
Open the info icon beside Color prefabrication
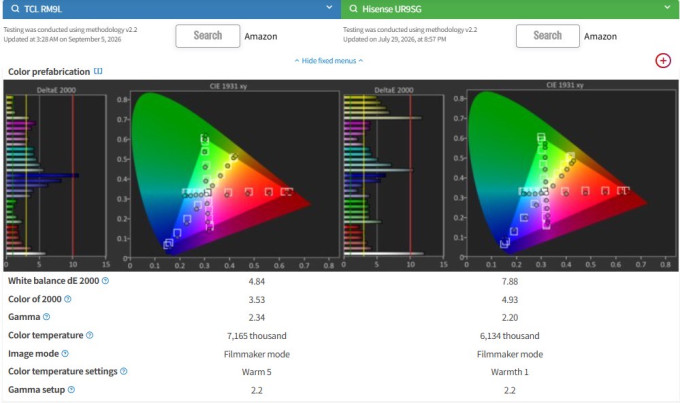tap(98, 71)
